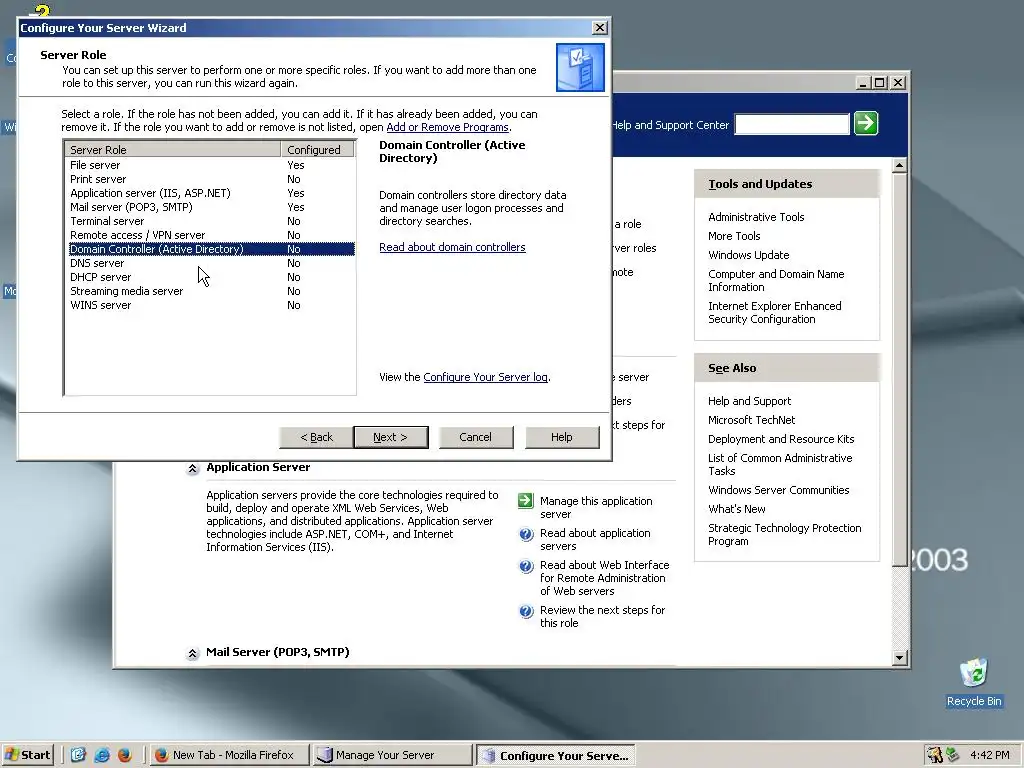The width and height of the screenshot is (1024, 768).
Task: Collapse the Mail Server (POP3, SMTP) section
Action: click(193, 653)
